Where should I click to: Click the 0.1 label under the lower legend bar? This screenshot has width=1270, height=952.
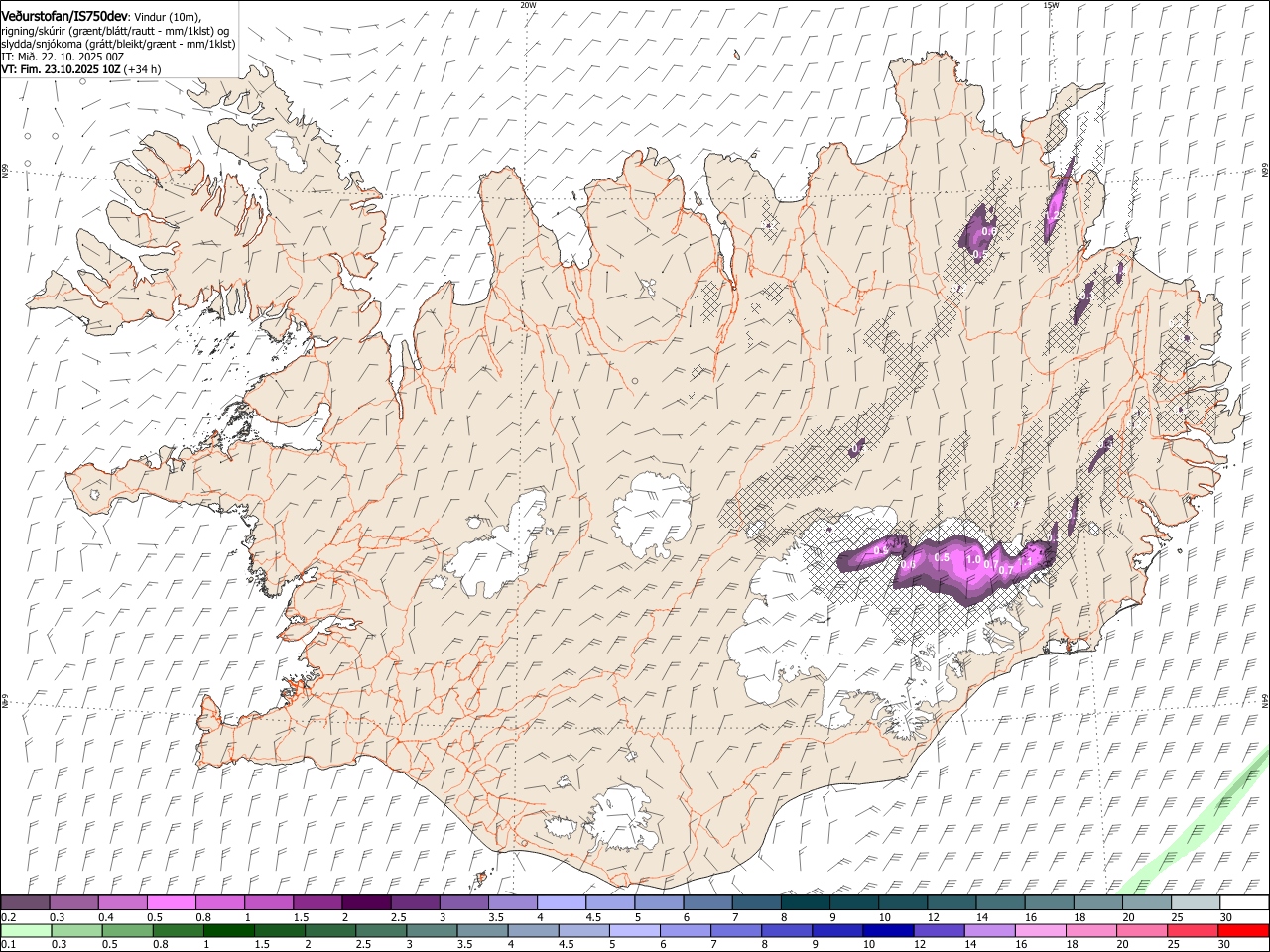pos(8,945)
